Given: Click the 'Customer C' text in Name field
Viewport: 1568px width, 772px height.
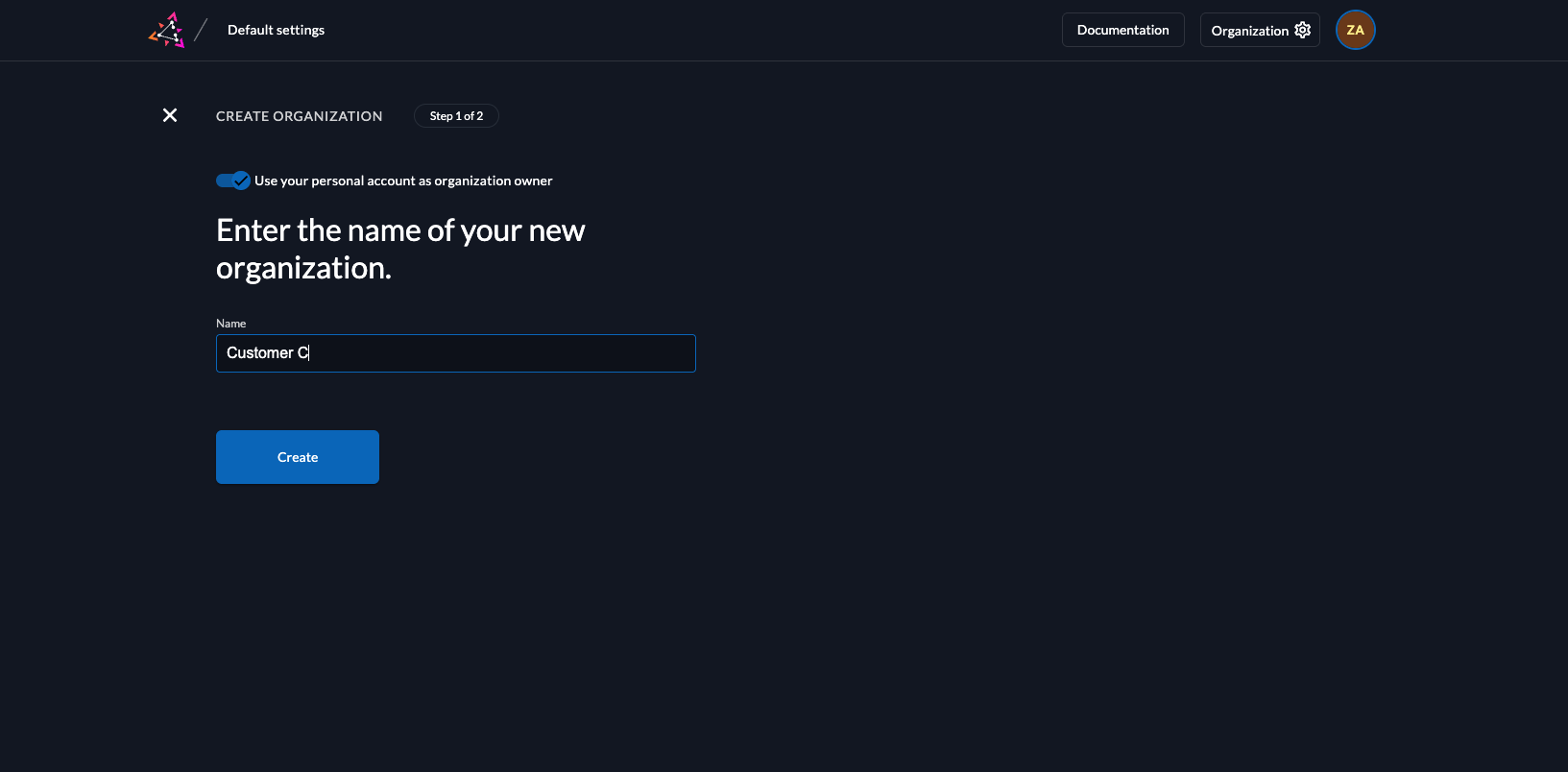Looking at the screenshot, I should click(267, 353).
